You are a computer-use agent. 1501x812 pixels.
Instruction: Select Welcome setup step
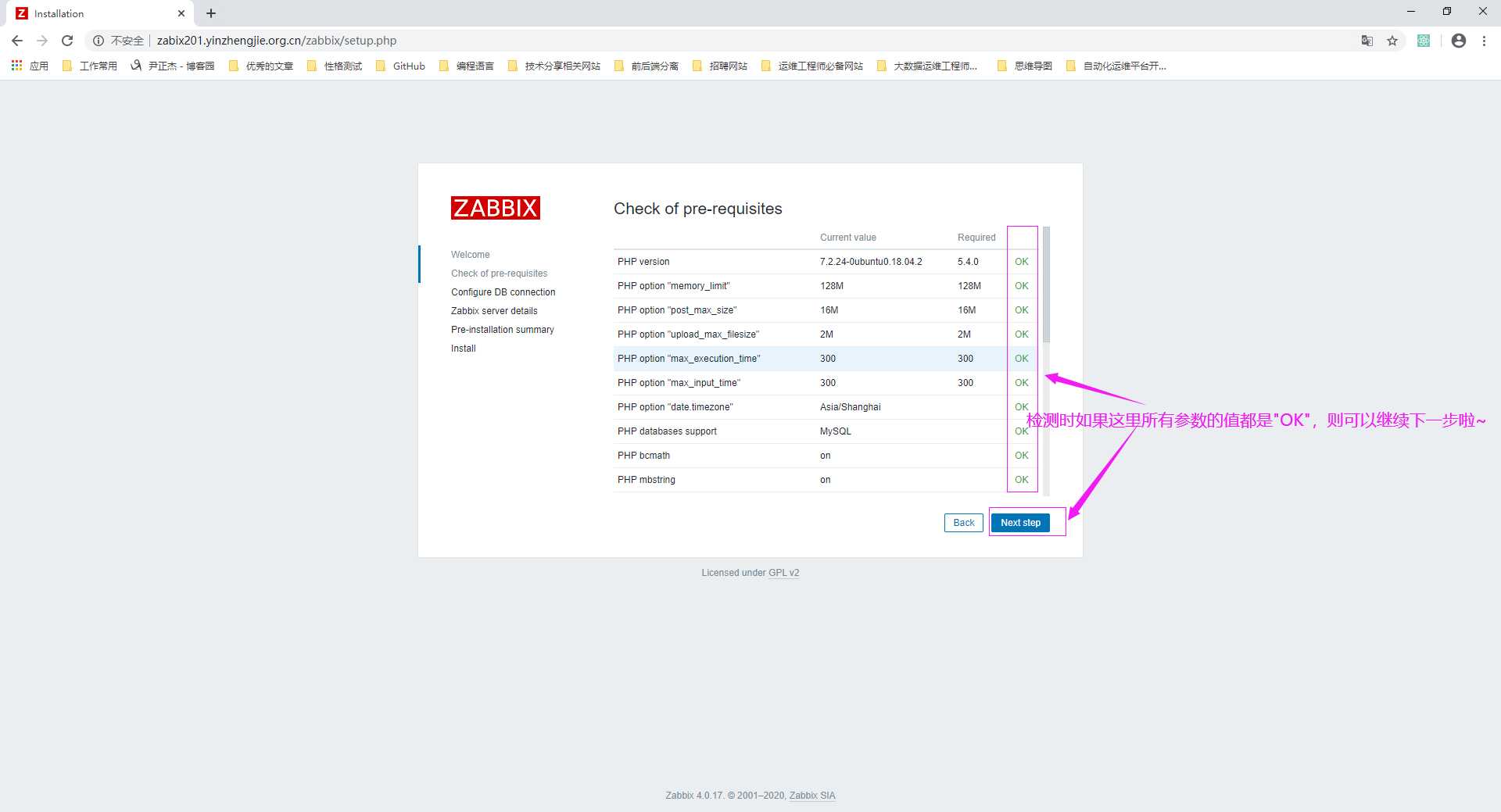pyautogui.click(x=471, y=255)
